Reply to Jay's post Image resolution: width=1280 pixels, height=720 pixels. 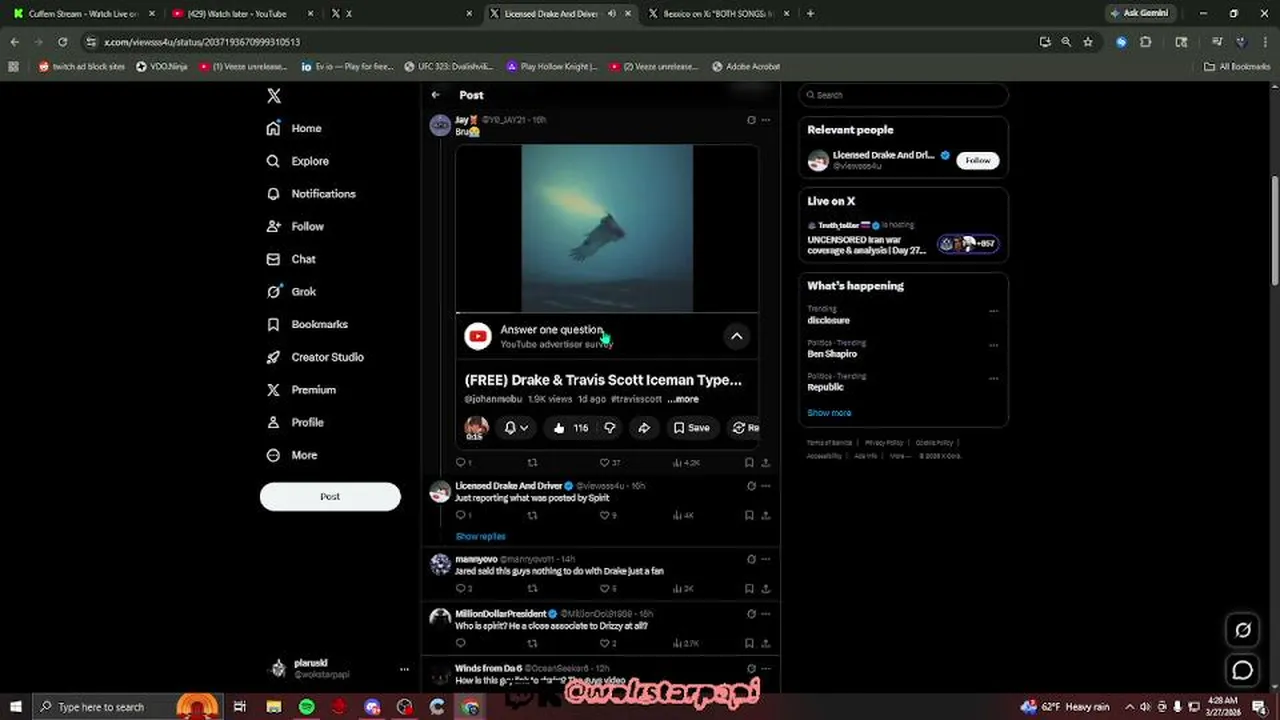(462, 462)
